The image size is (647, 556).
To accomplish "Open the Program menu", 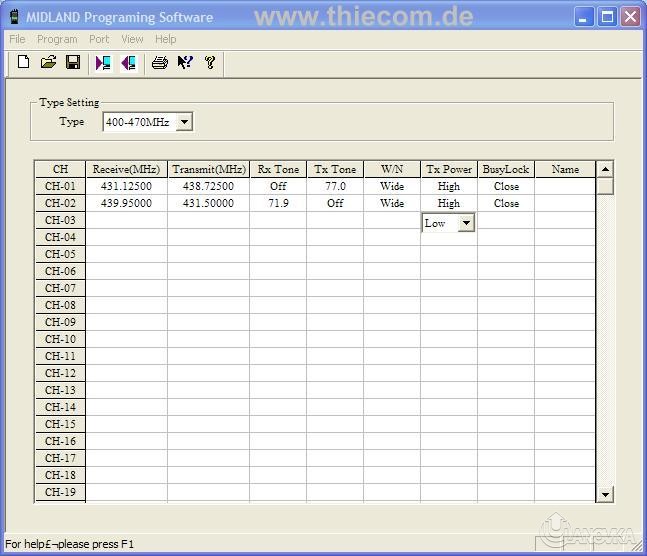I will (x=57, y=39).
